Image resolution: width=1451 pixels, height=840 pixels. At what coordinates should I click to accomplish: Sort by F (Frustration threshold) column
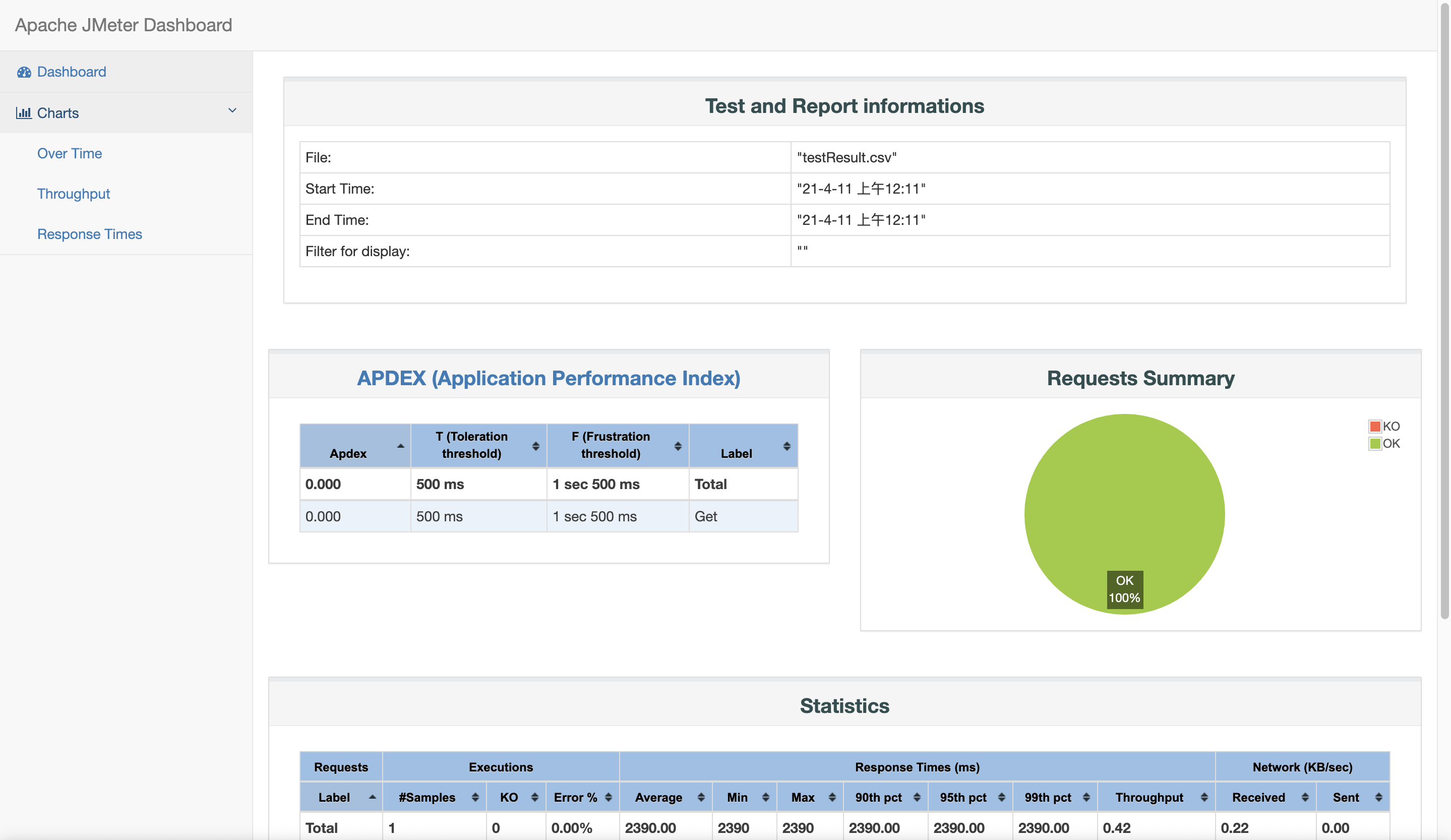point(618,446)
